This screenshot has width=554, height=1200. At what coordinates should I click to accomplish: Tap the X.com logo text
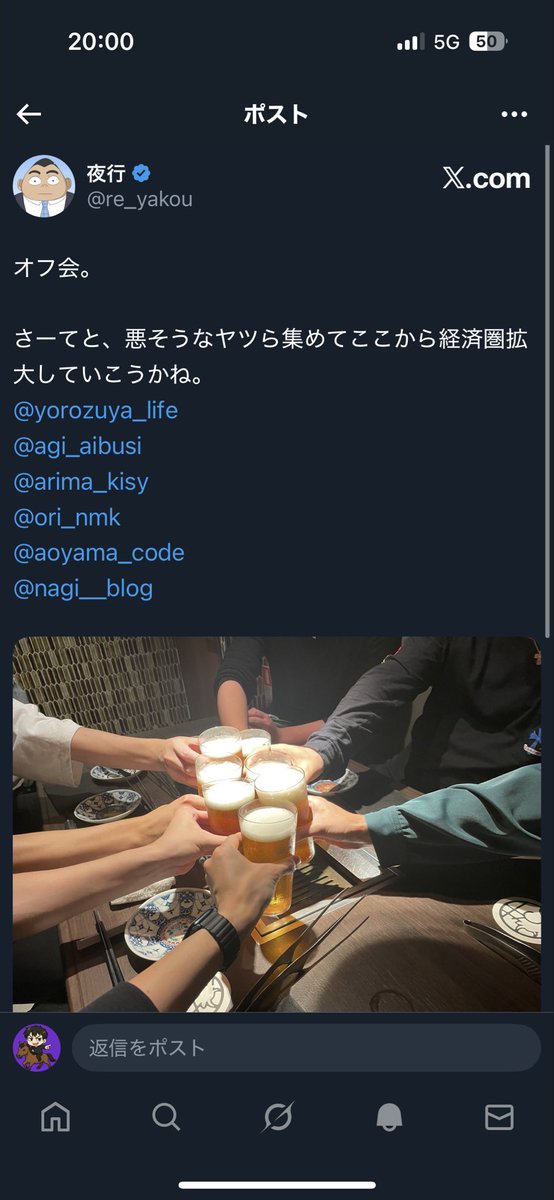click(486, 178)
